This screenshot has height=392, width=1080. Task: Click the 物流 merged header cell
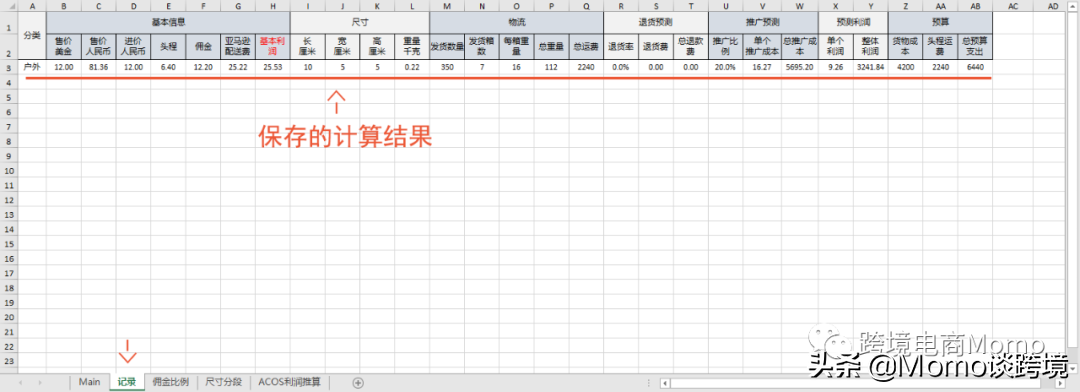516,22
